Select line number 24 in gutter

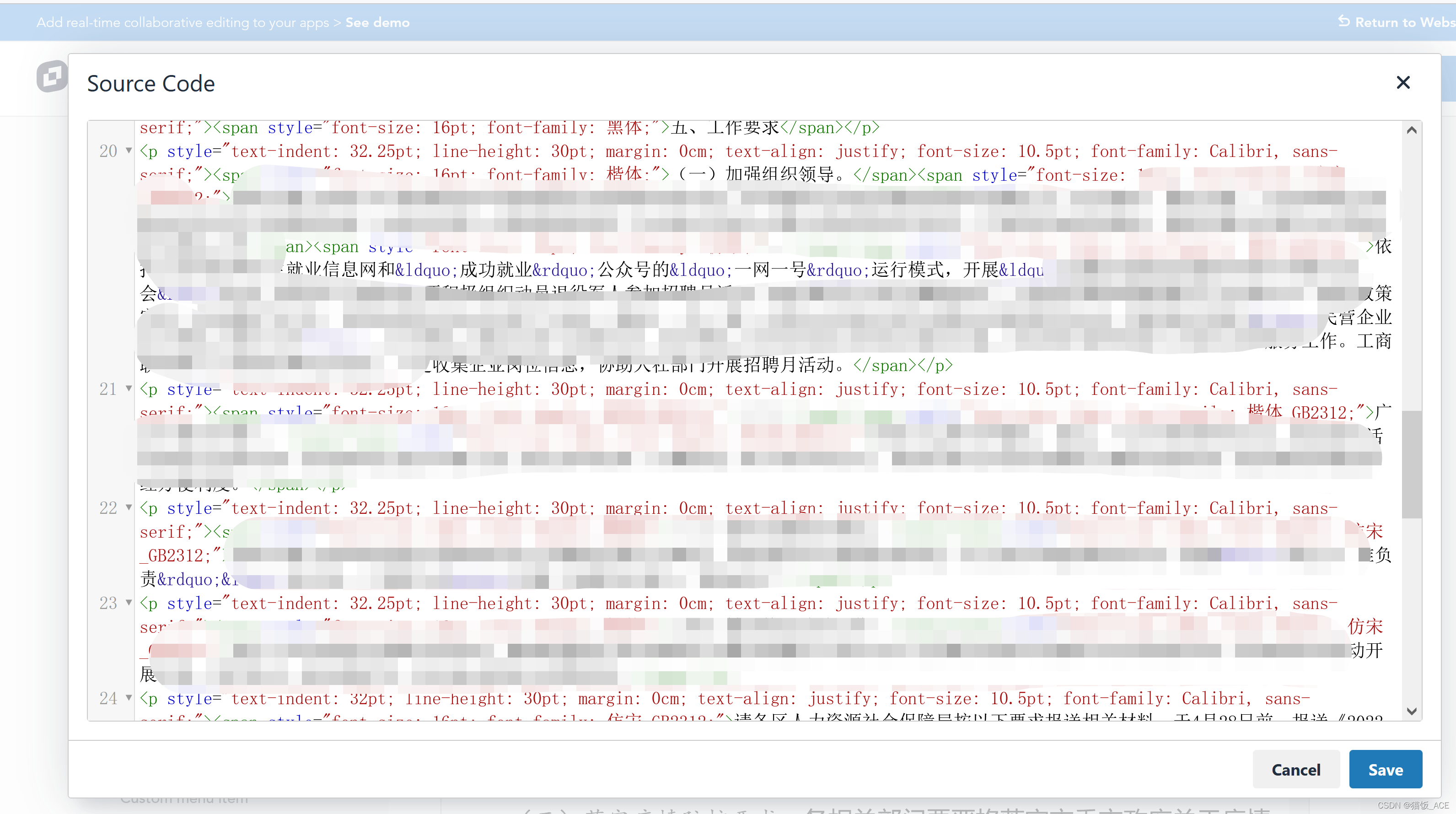108,698
